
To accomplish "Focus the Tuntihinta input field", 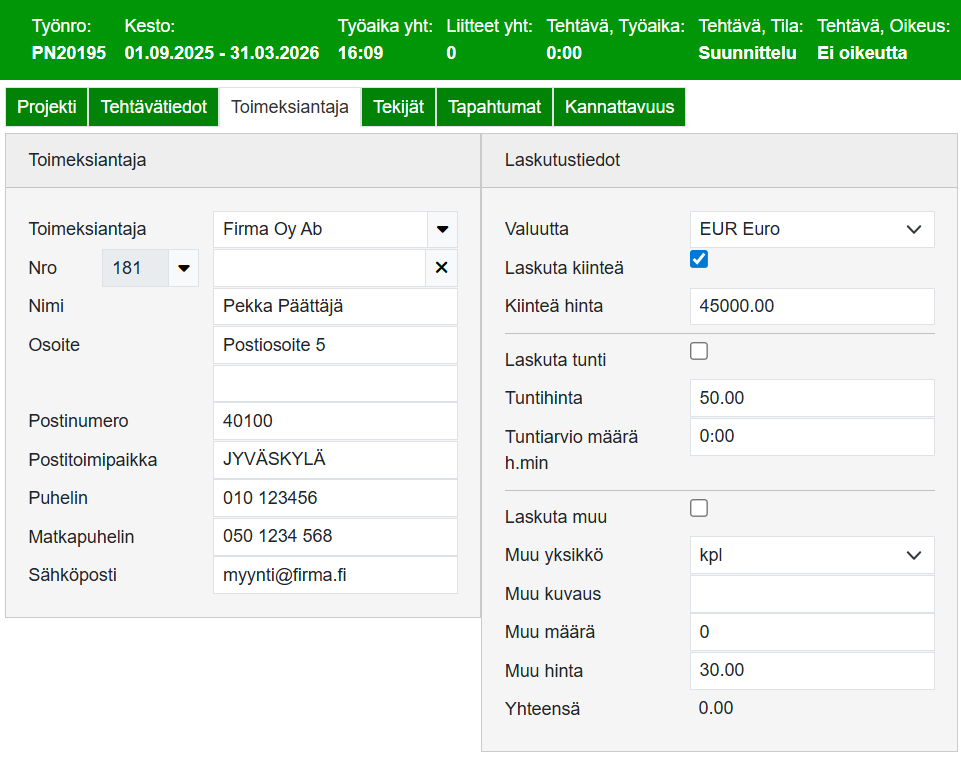I will tap(811, 398).
